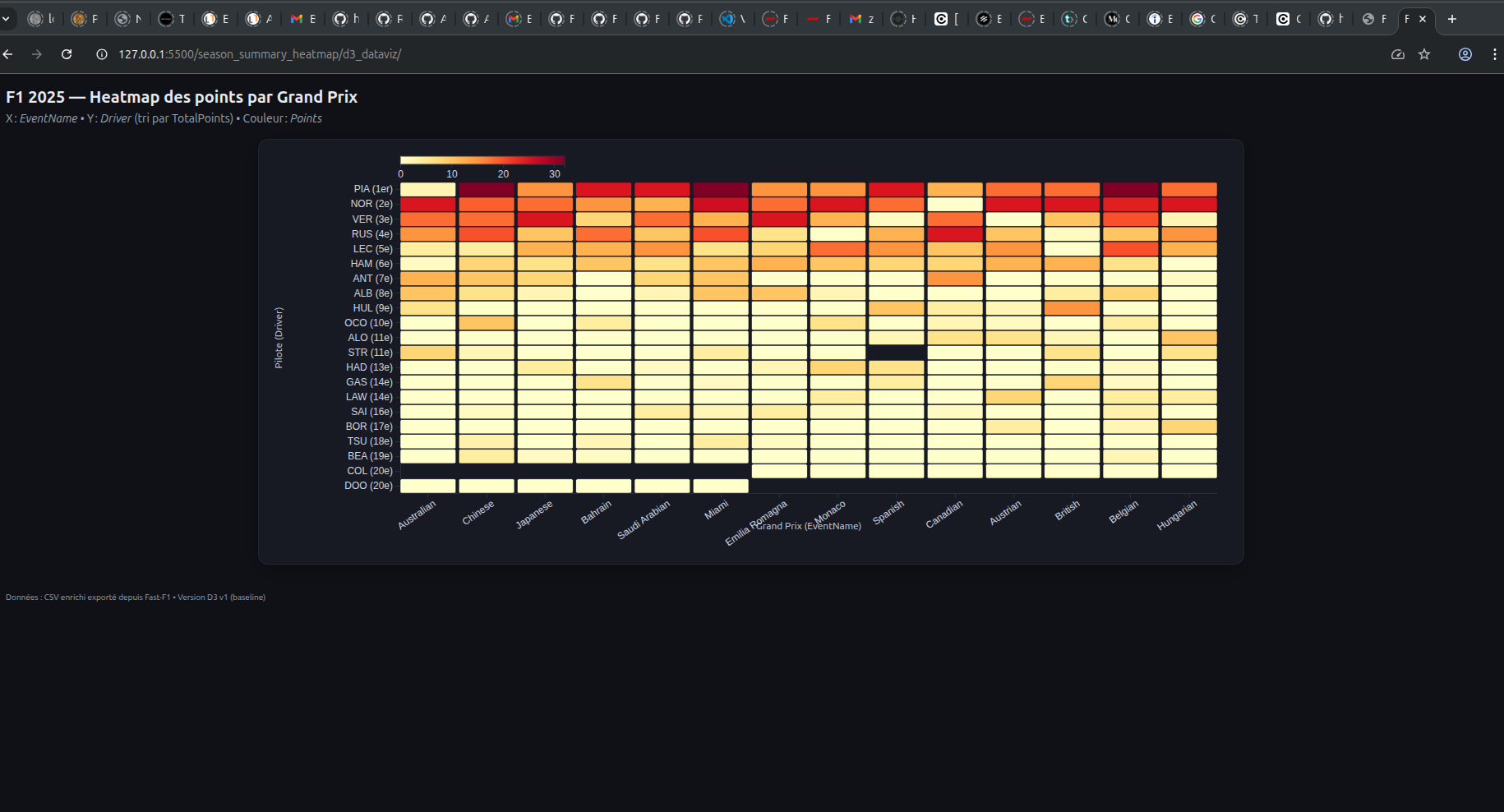The width and height of the screenshot is (1504, 812).
Task: Select PIA's Australian Grand Prix cell
Action: point(428,189)
